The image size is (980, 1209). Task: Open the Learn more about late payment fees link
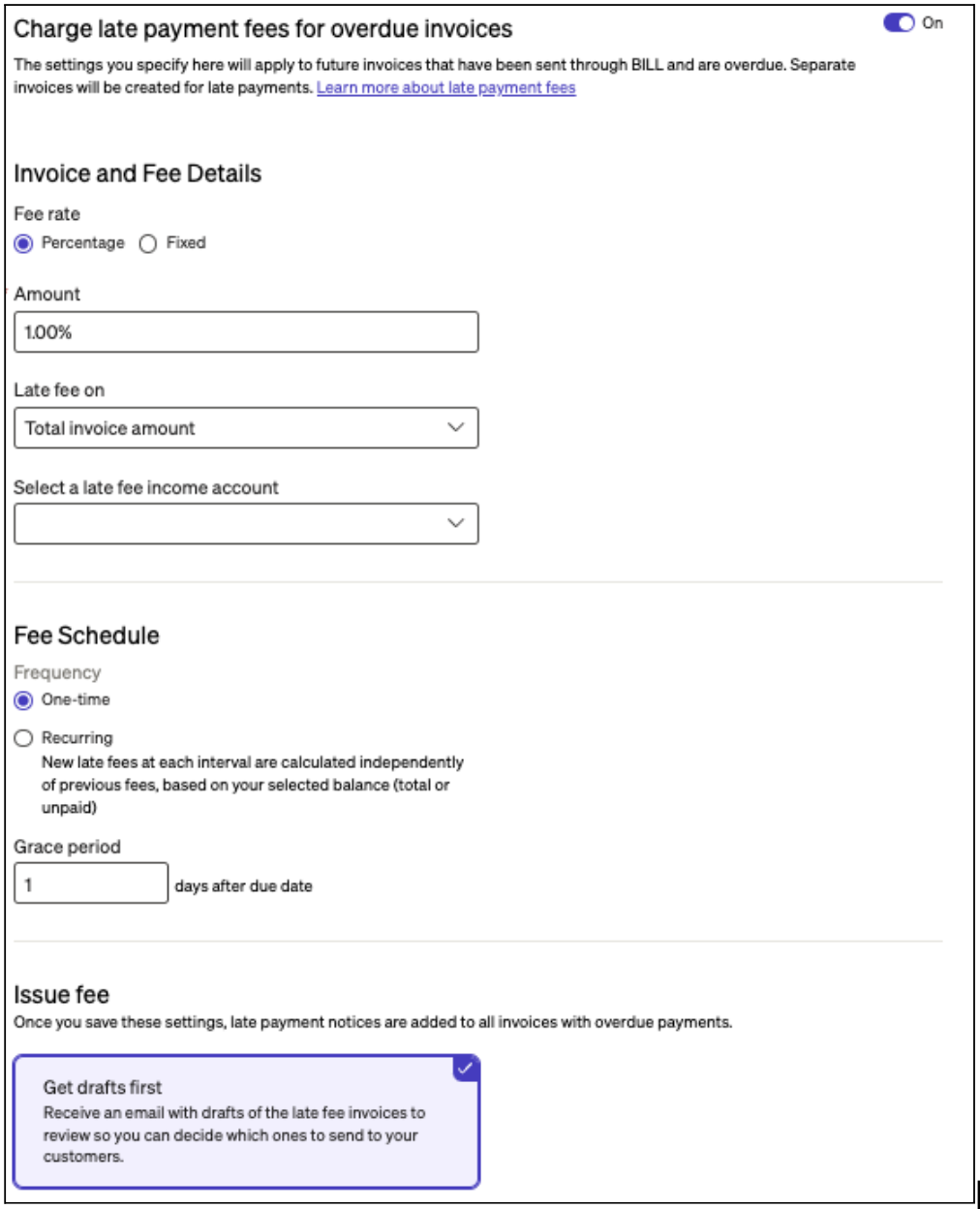(x=445, y=88)
